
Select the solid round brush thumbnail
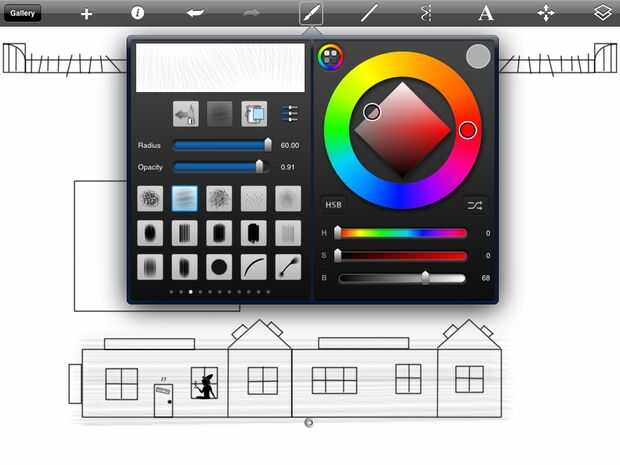click(x=219, y=267)
